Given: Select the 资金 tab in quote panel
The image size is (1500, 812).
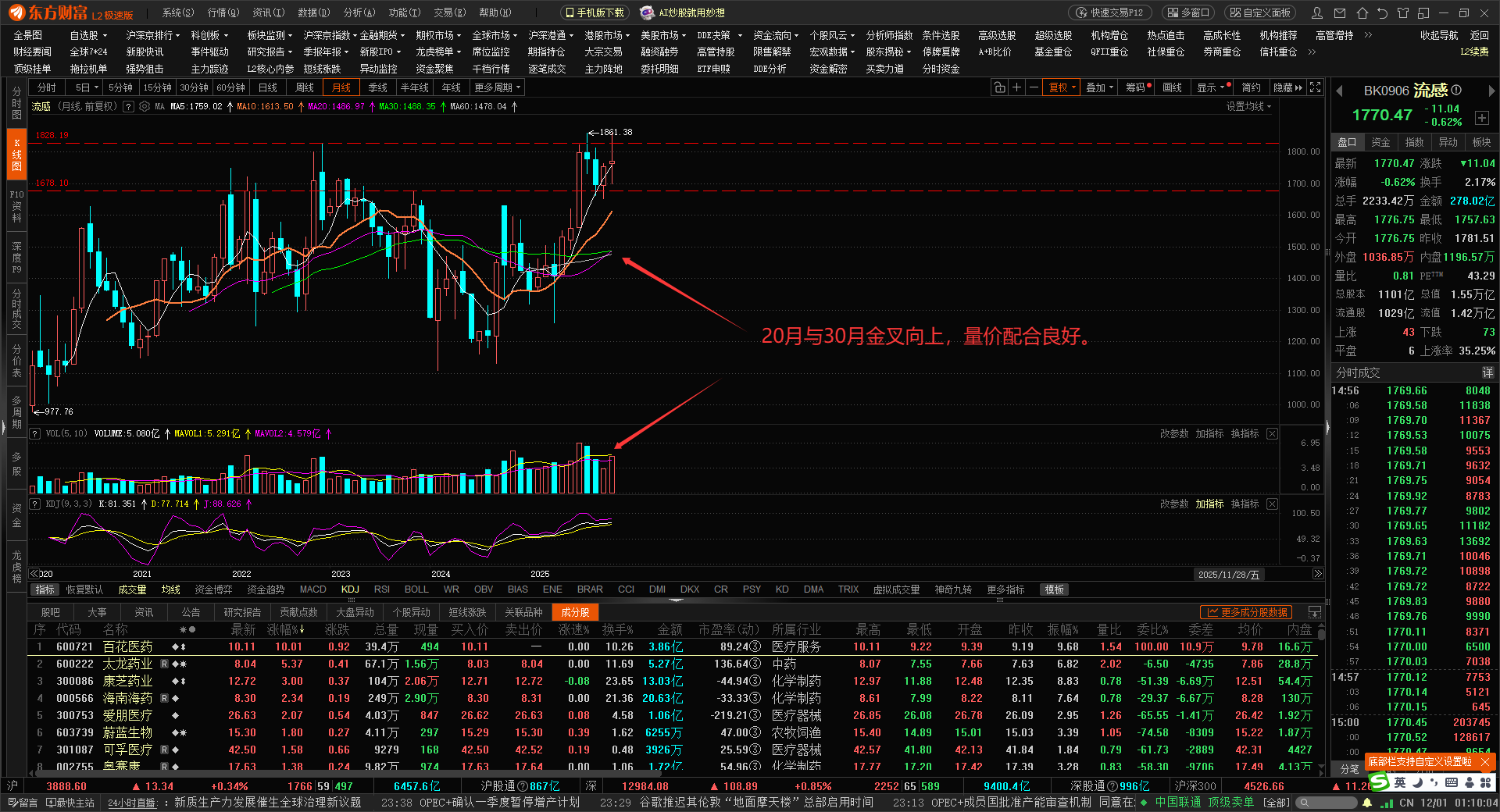Looking at the screenshot, I should pyautogui.click(x=1380, y=142).
